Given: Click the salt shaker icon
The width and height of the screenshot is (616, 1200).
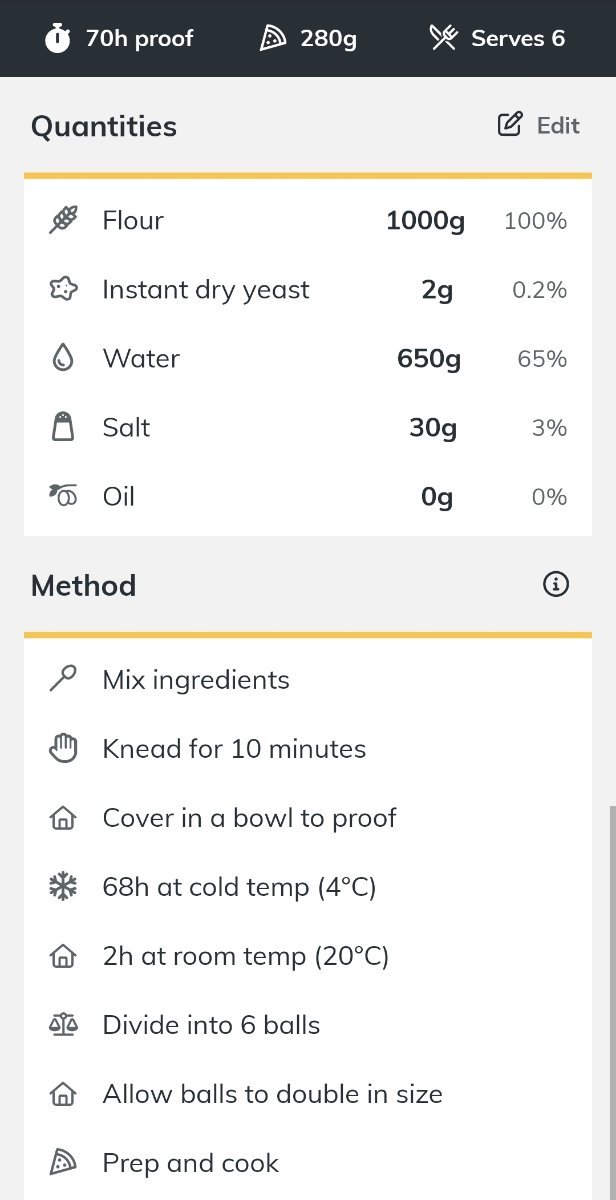Looking at the screenshot, I should coord(63,427).
